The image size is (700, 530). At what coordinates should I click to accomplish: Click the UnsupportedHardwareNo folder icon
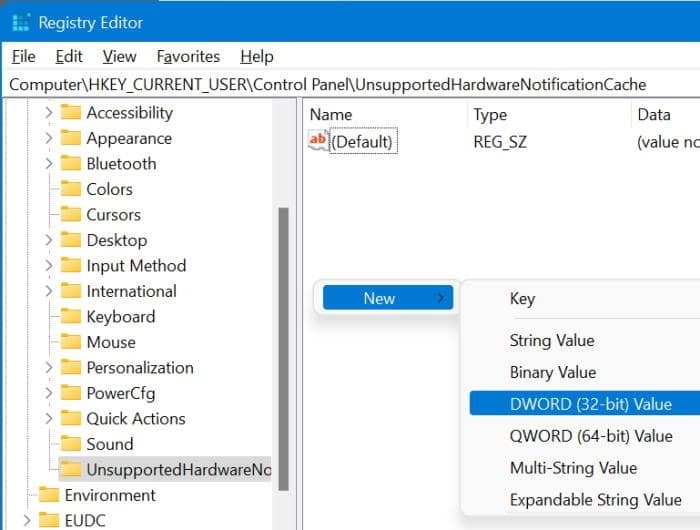click(71, 469)
